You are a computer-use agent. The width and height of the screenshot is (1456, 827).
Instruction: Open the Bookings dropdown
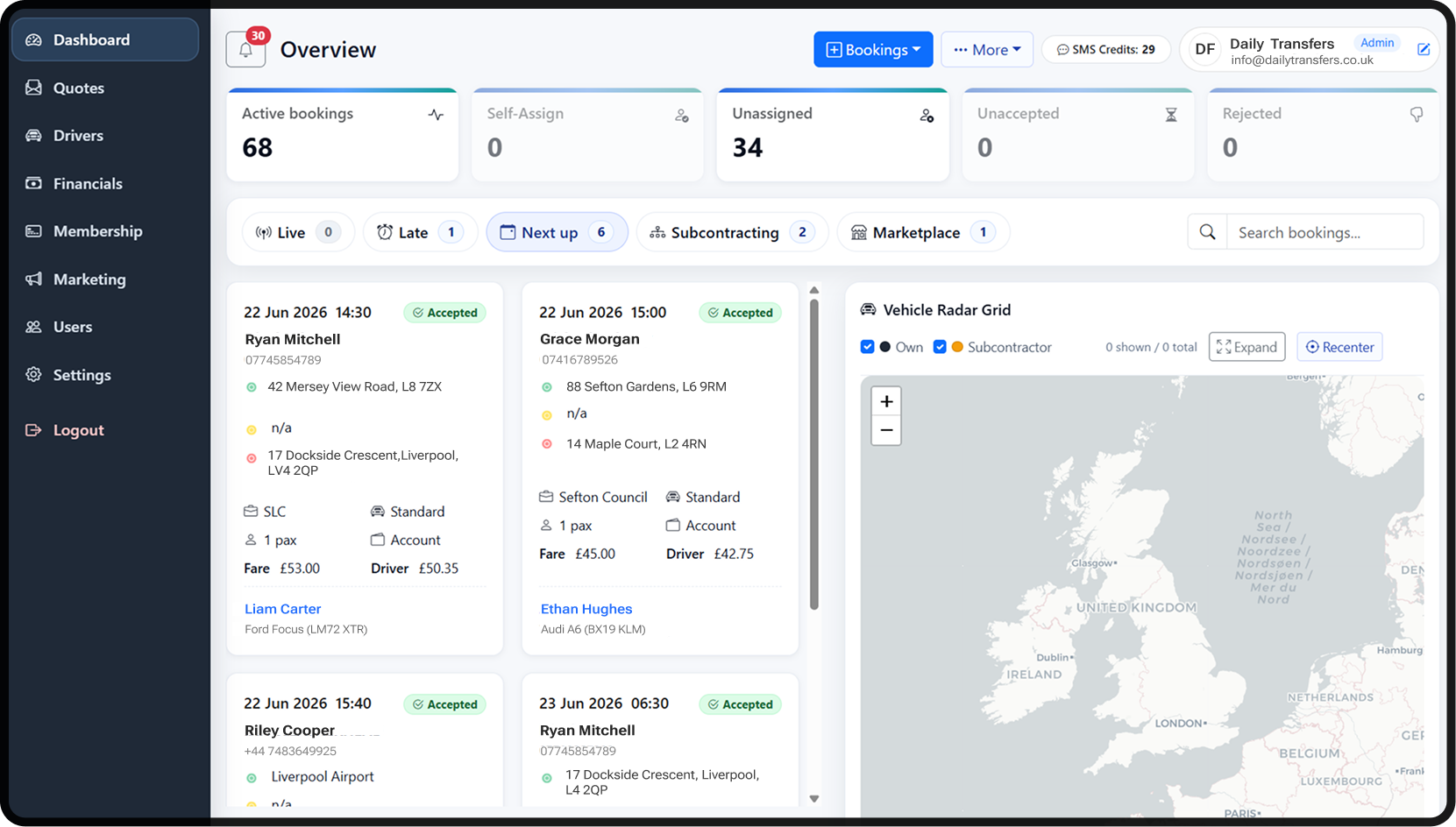pos(873,50)
